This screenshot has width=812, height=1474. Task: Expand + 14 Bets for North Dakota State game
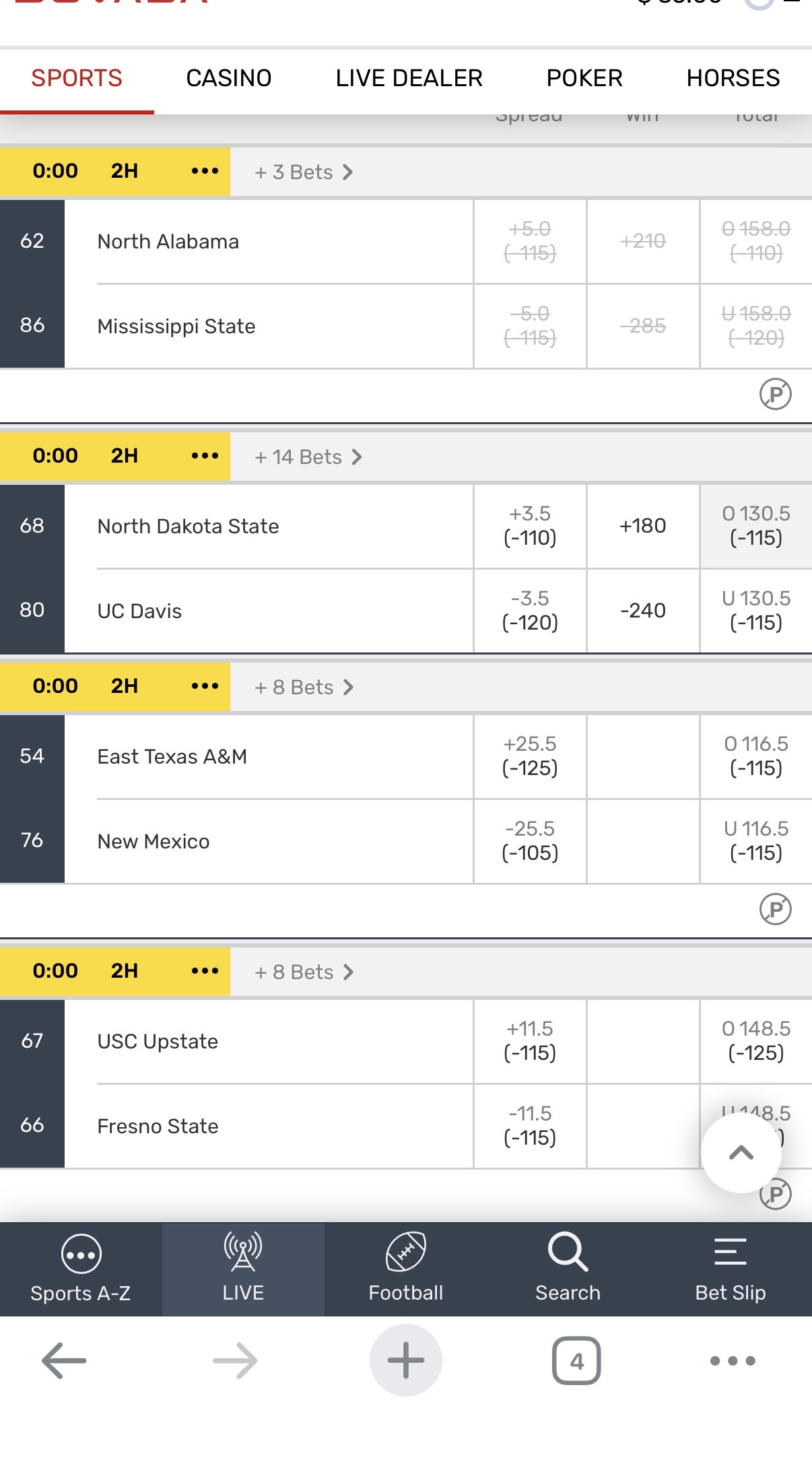308,457
